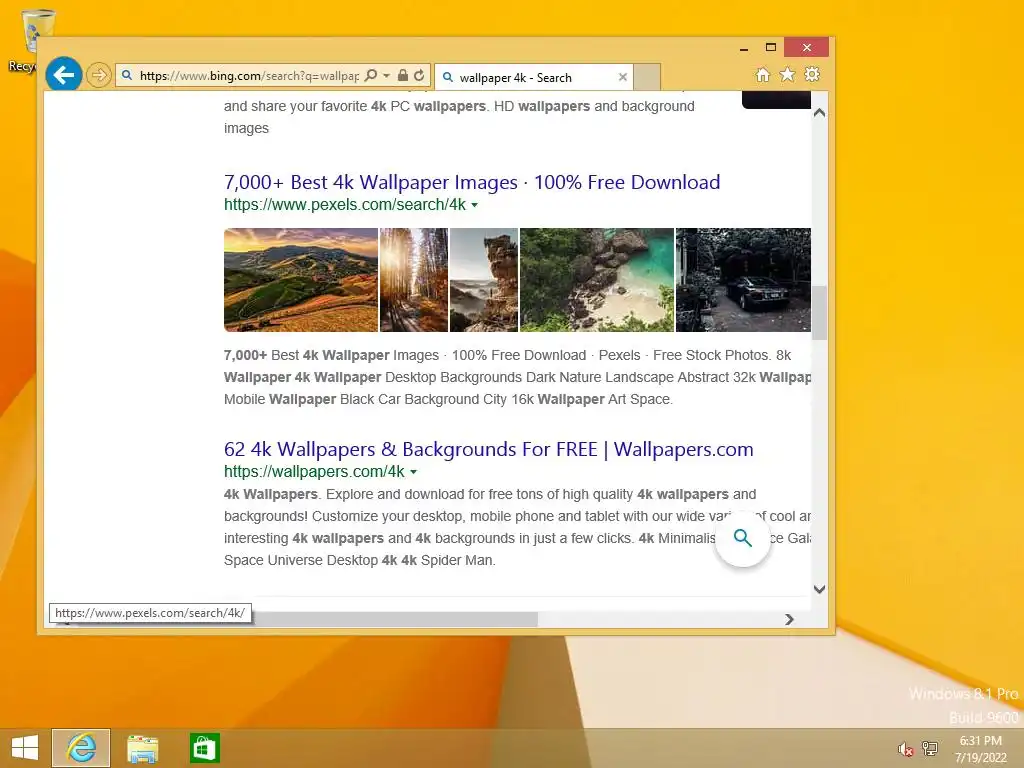Open the aerial turquoise beach thumbnail

pos(597,280)
